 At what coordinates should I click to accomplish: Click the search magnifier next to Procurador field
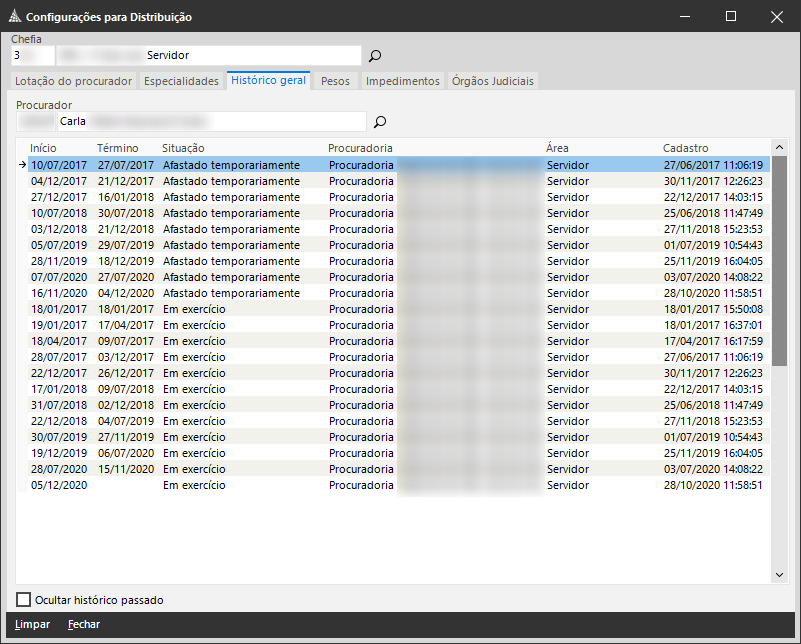(380, 122)
